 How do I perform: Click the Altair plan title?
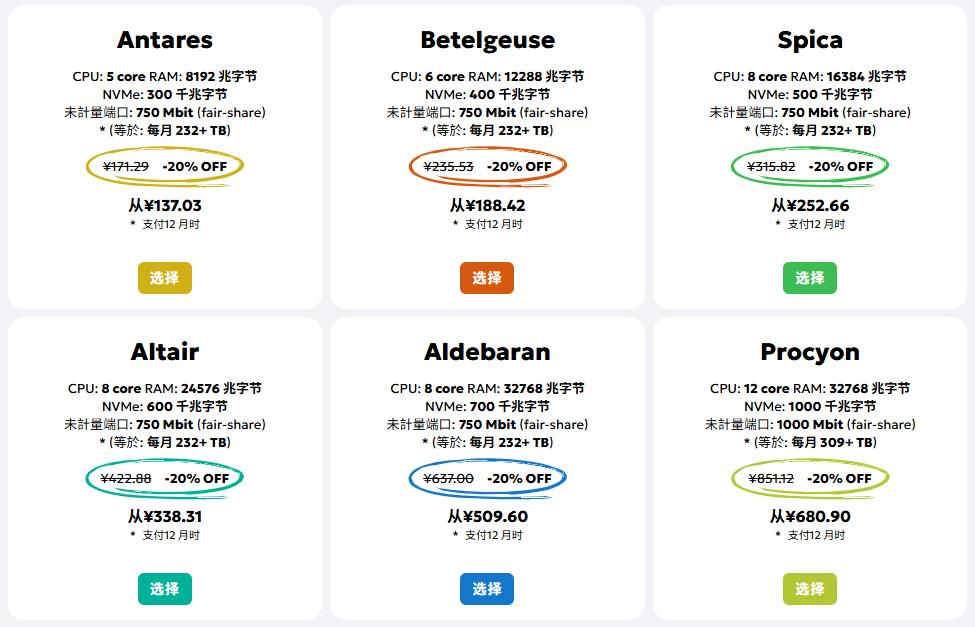point(164,352)
